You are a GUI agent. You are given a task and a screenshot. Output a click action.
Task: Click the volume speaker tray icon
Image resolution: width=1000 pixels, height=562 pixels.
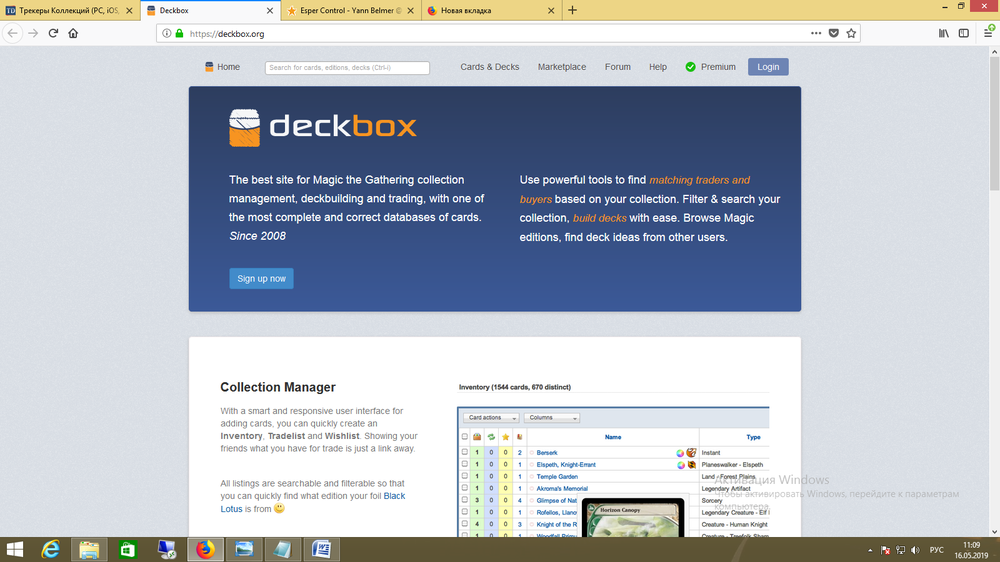916,550
